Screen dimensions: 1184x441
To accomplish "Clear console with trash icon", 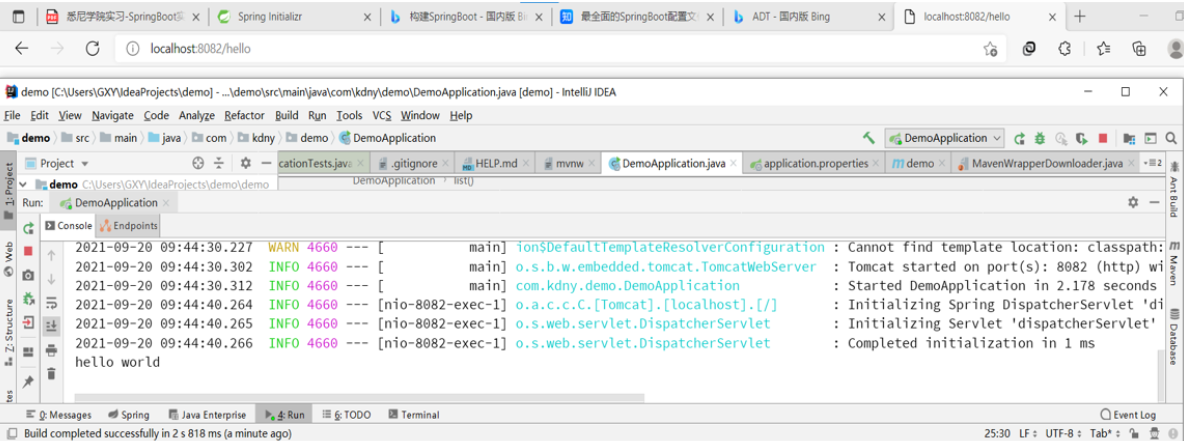I will point(51,373).
